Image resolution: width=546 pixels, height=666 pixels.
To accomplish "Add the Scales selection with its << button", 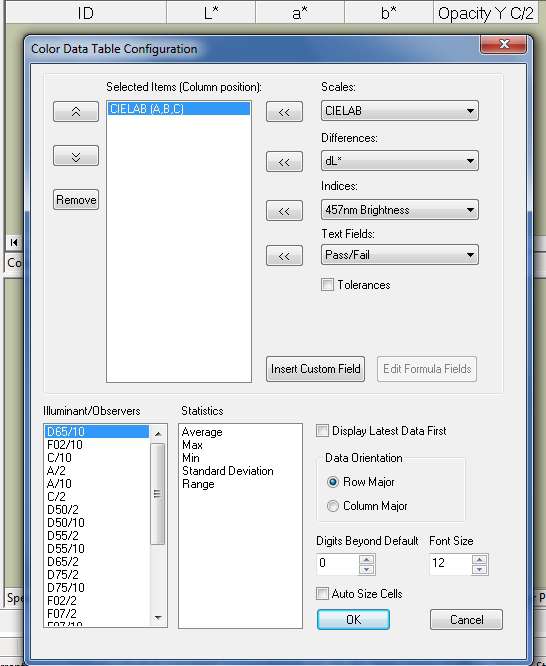I will (284, 112).
